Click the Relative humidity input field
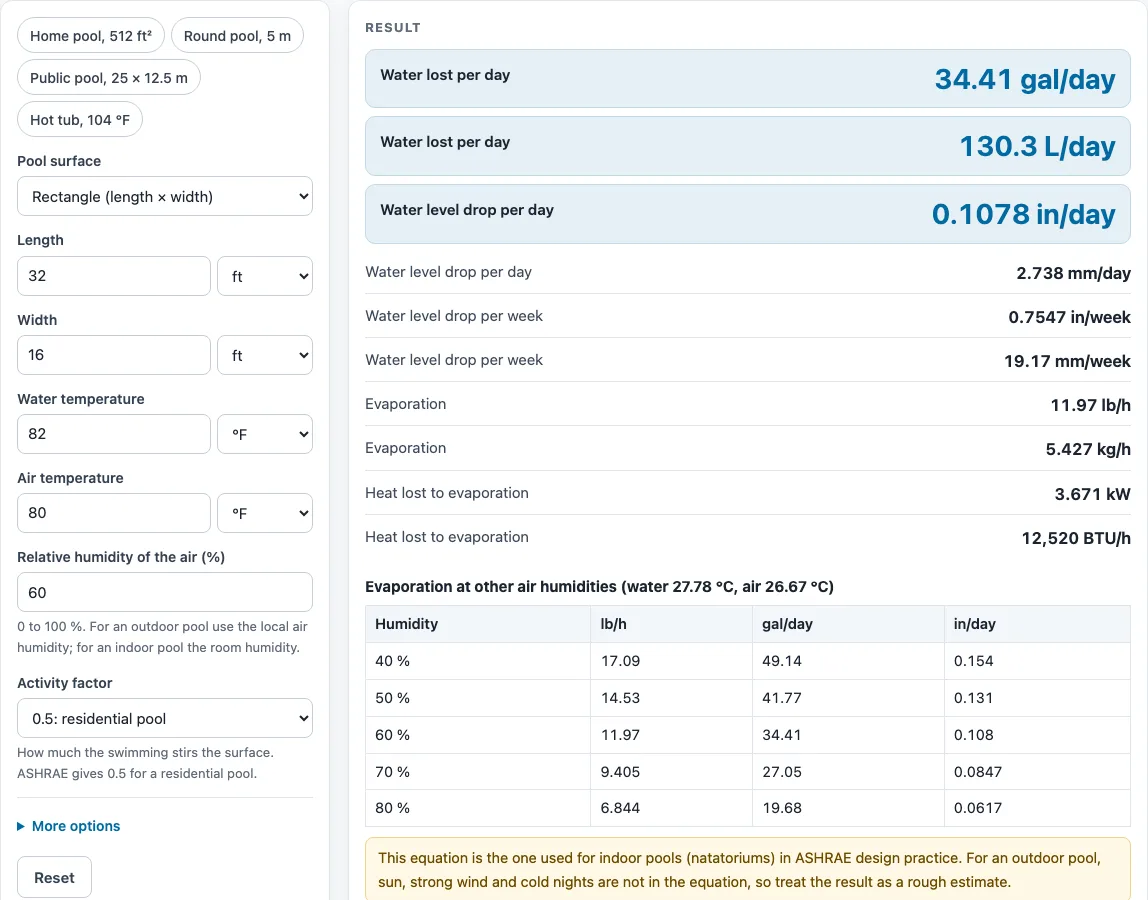The image size is (1148, 900). click(165, 592)
